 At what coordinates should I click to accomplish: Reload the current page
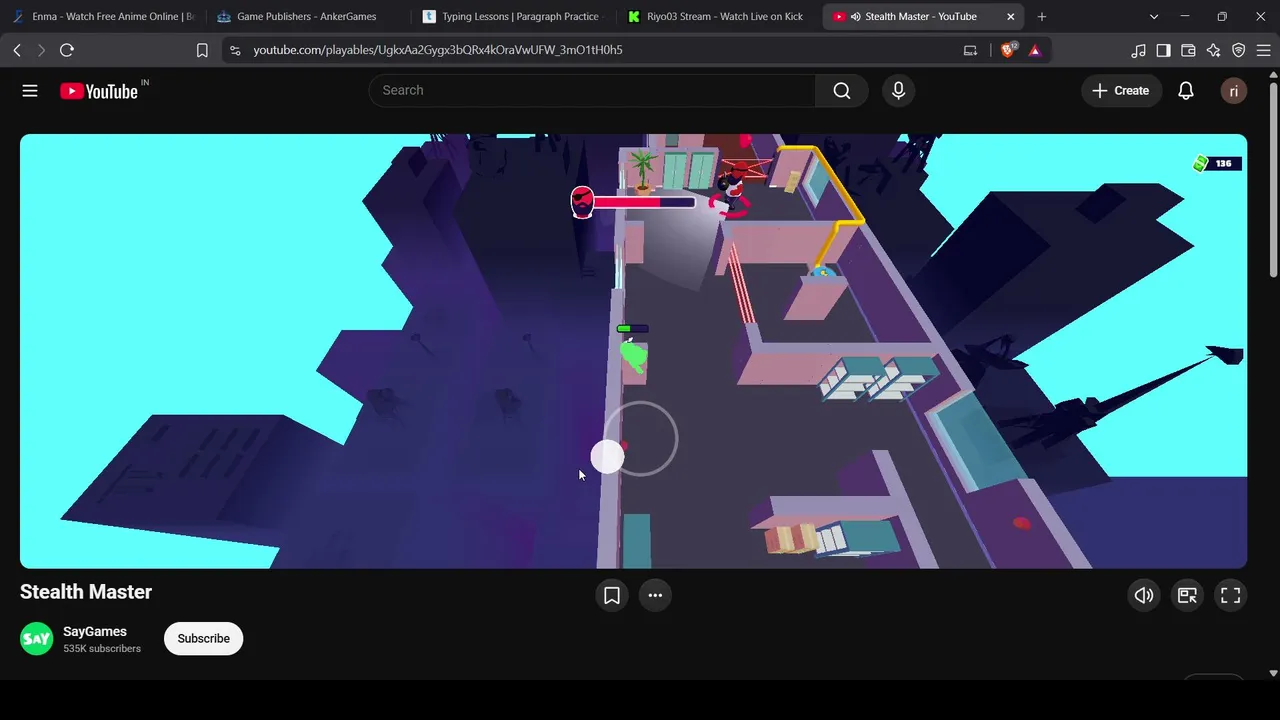click(67, 50)
